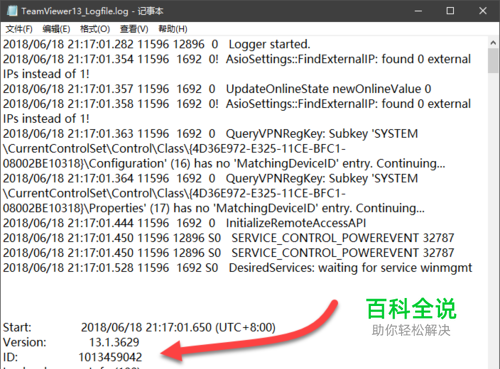Click 'Properties' (17) registry text

[x=130, y=208]
